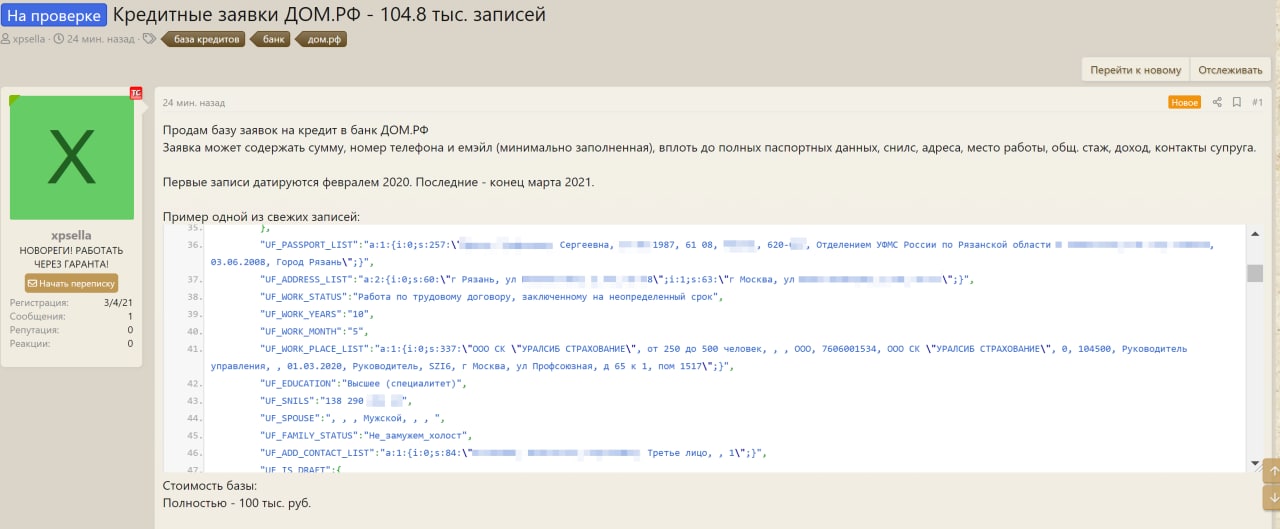The height and width of the screenshot is (529, 1280).
Task: Click the "Стоимость базы:" text
Action: click(210, 486)
